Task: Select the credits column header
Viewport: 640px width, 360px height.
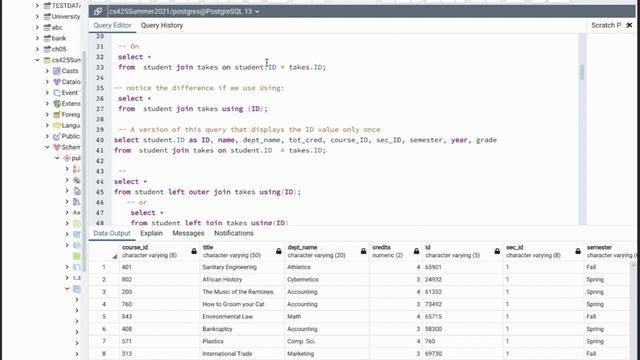Action: (396, 251)
